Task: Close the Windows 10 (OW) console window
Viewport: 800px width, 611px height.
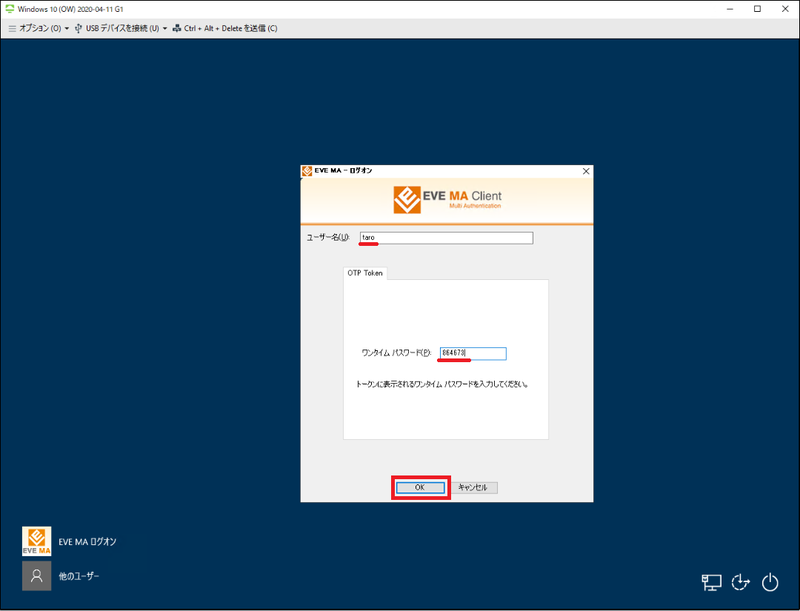Action: tap(785, 9)
